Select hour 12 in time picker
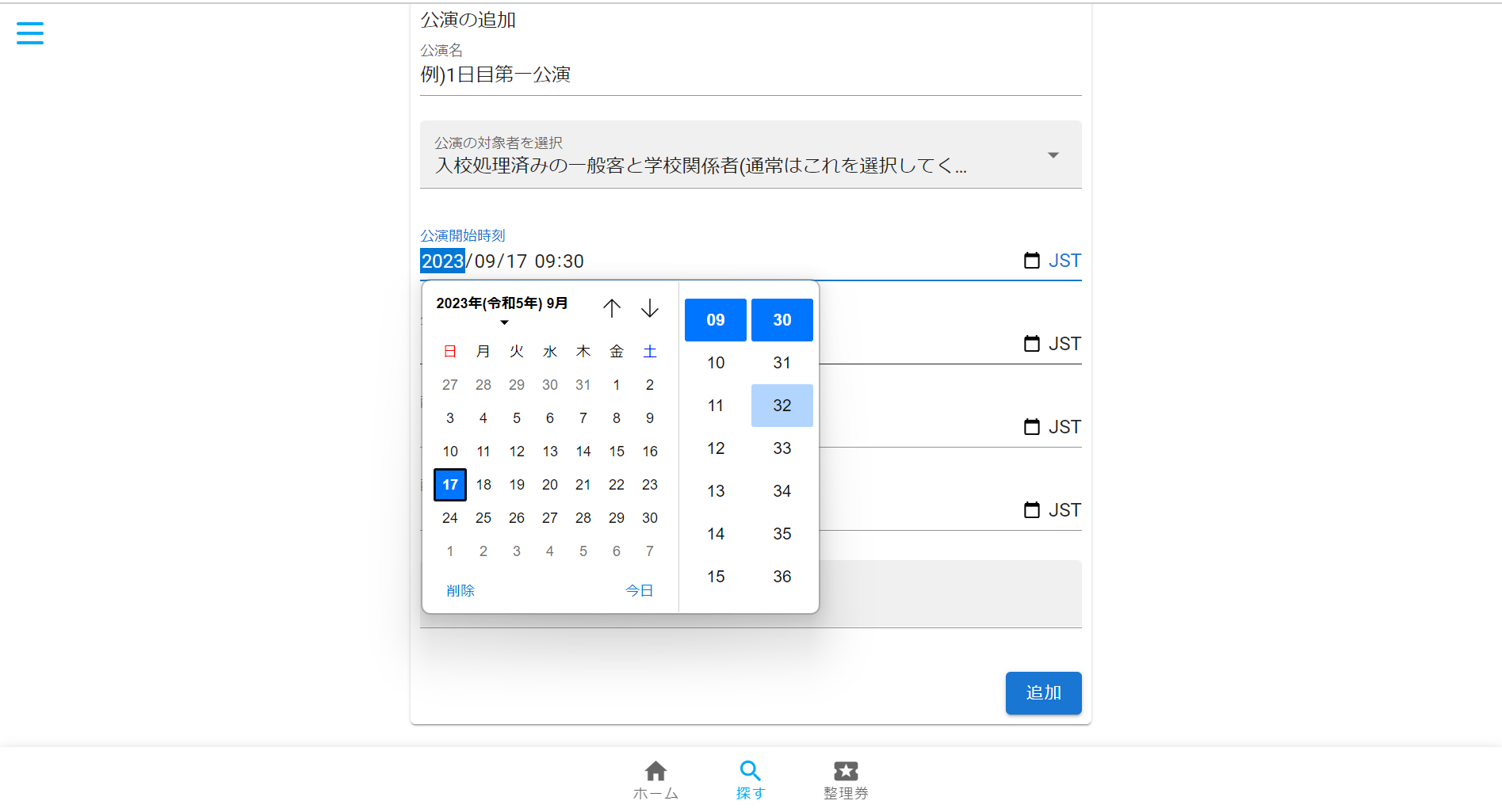Image resolution: width=1502 pixels, height=812 pixels. tap(716, 448)
